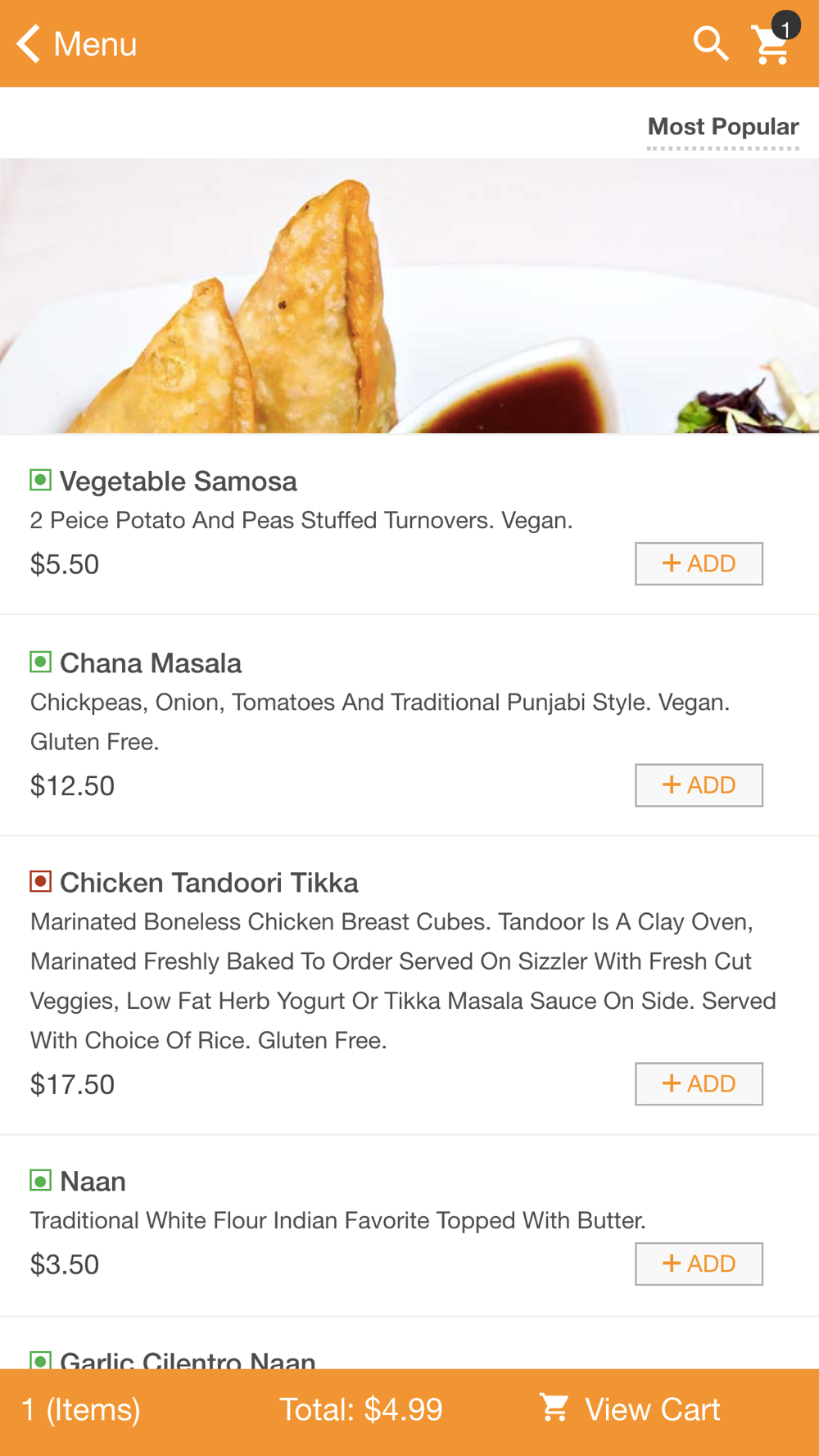Image resolution: width=819 pixels, height=1456 pixels.
Task: Tap View Cart in bottom bar
Action: (x=652, y=1409)
